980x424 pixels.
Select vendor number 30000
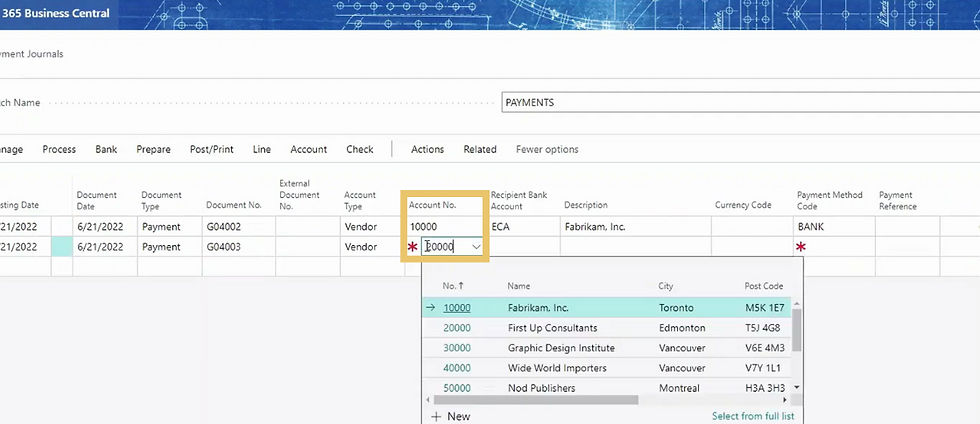point(457,348)
